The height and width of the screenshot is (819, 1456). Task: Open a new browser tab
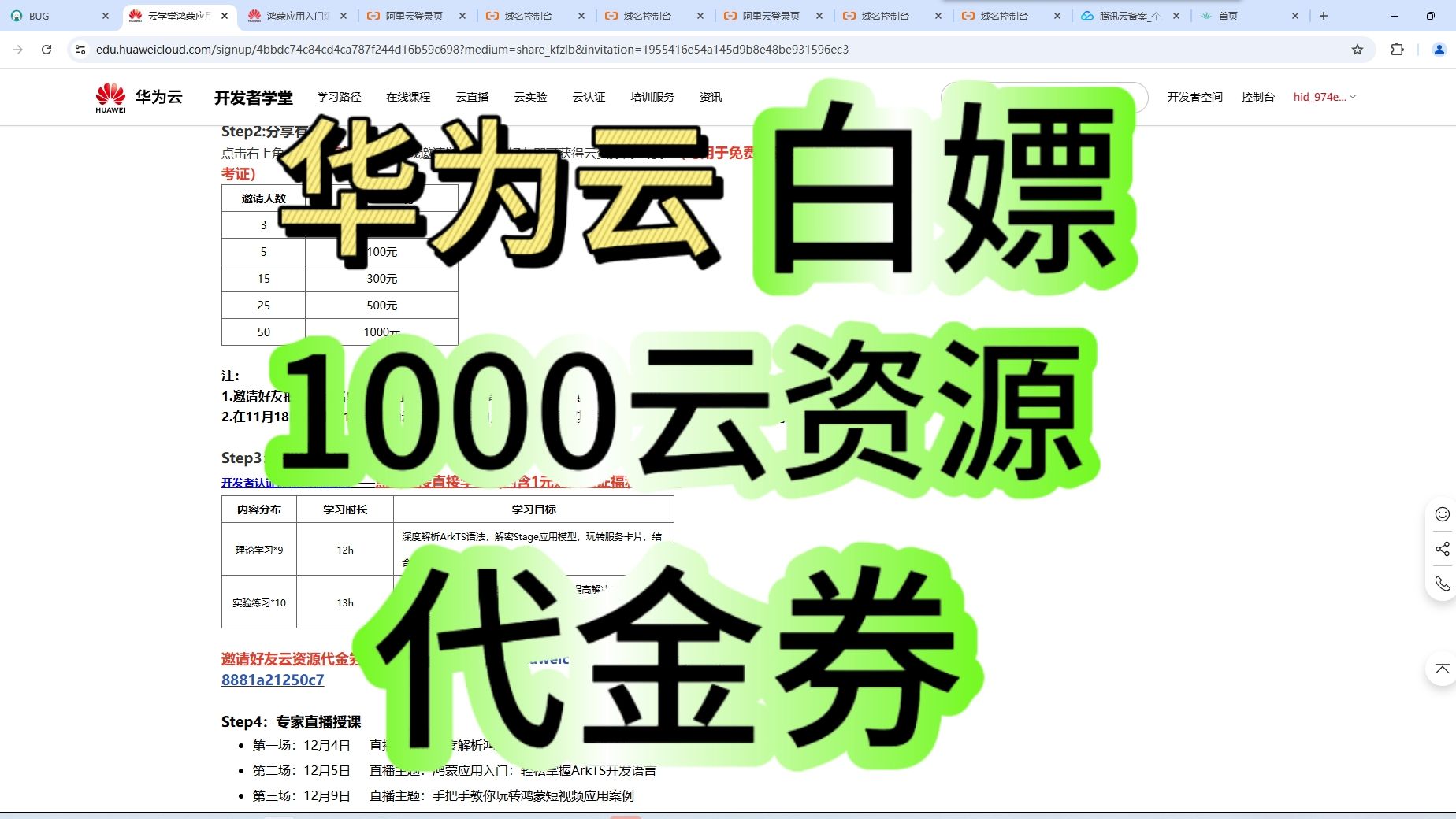coord(1323,15)
